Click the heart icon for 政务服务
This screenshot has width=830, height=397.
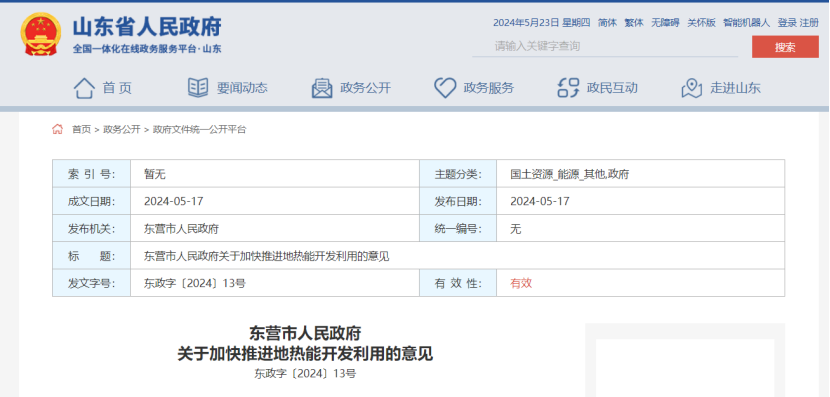445,88
